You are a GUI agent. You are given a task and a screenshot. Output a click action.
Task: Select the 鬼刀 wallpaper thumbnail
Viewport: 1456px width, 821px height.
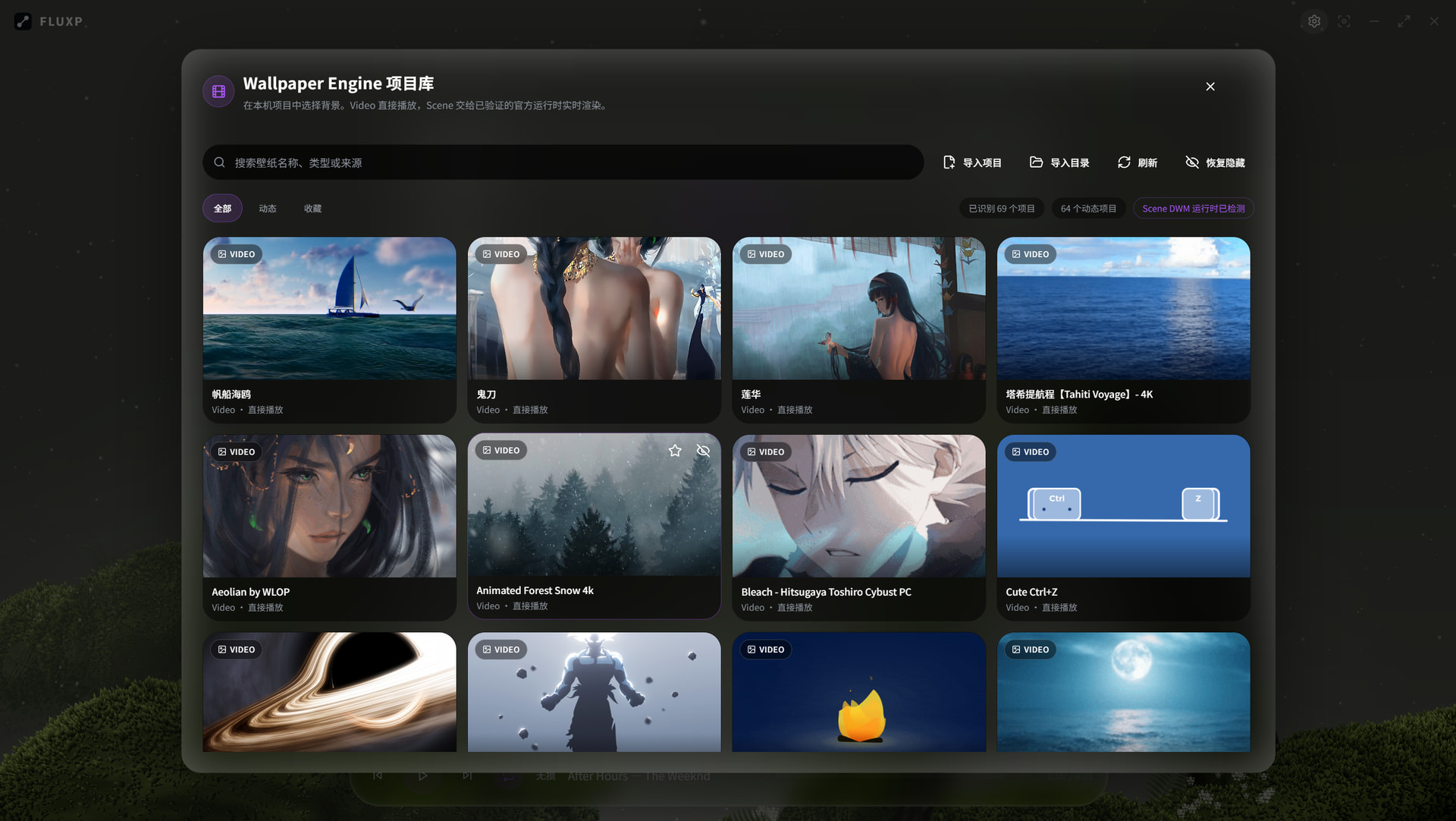pos(595,308)
